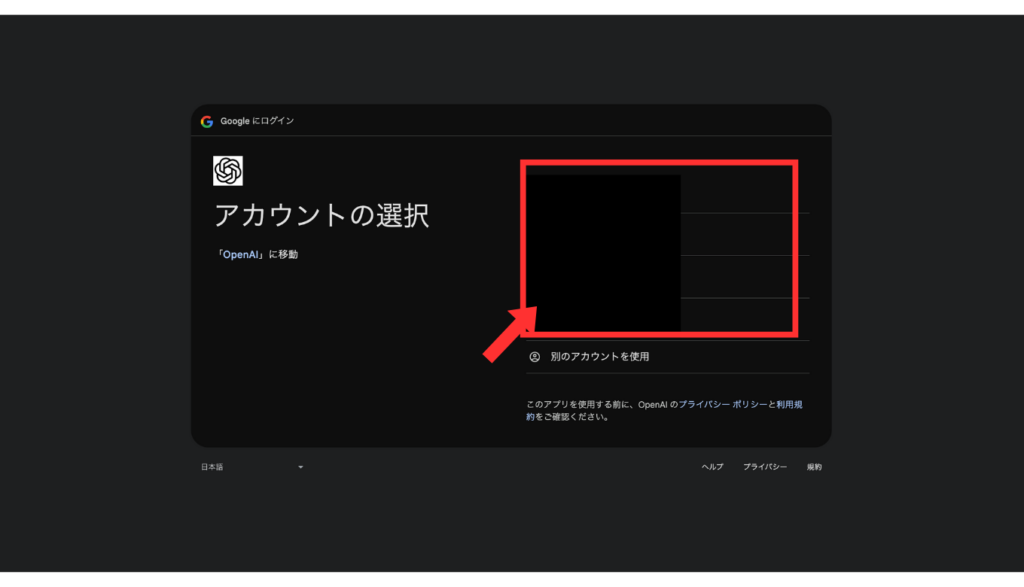1024x587 pixels.
Task: Open the ヘルプ footer link
Action: tap(712, 467)
